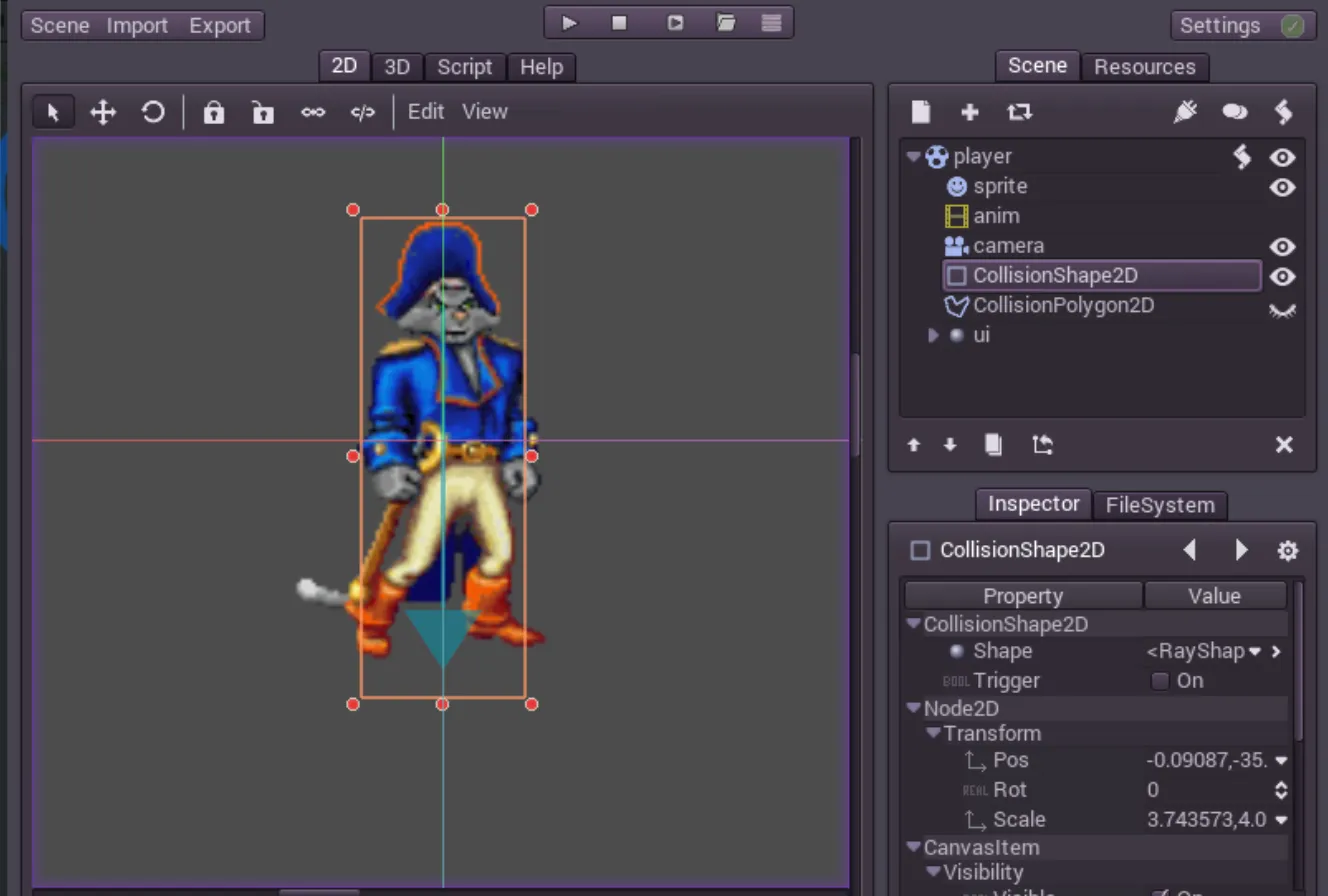
Task: Collapse the Visibility property group
Action: coord(933,872)
